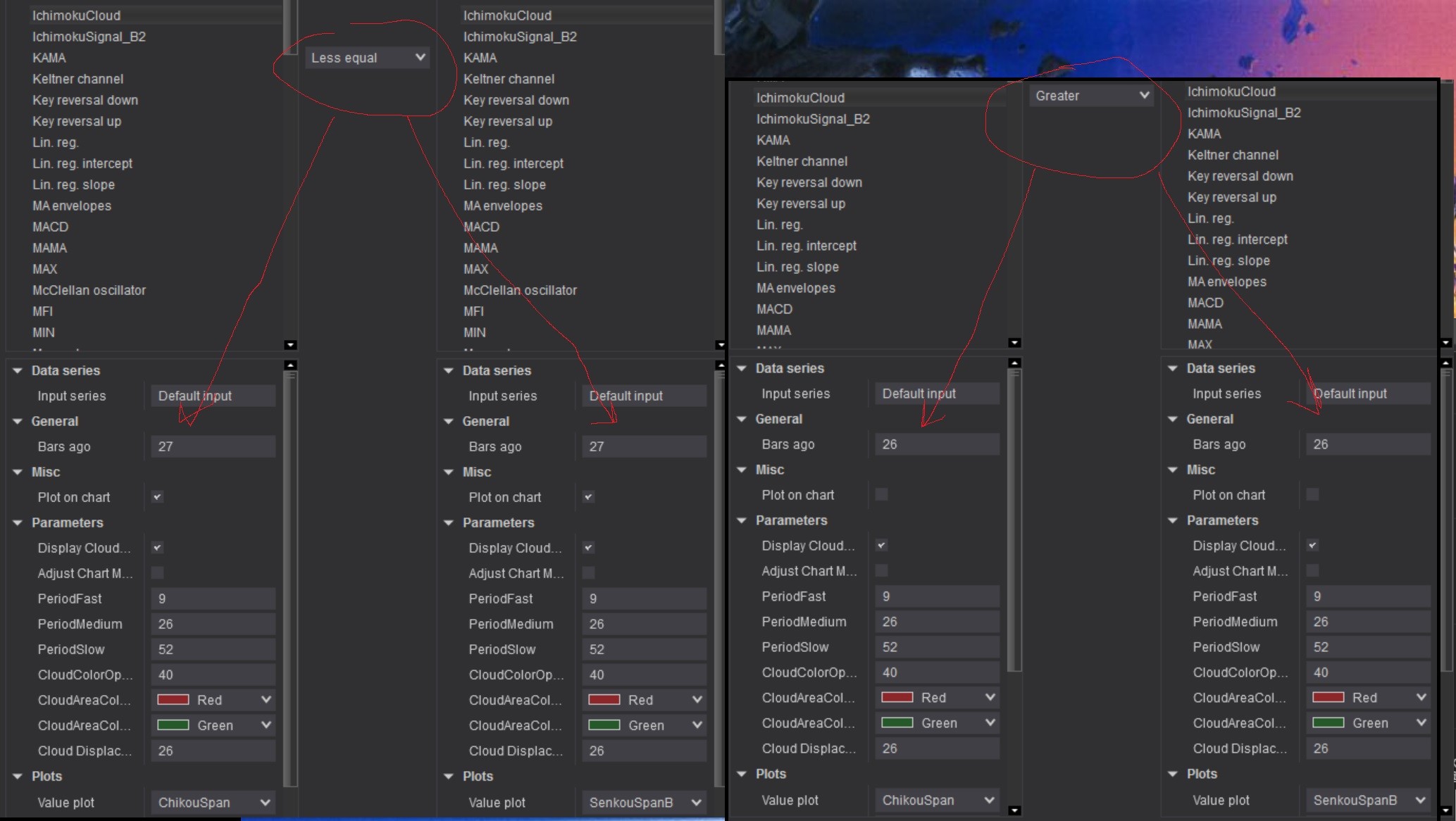
Task: Tick Adjust Chart M... checkbox in third panel
Action: click(x=881, y=571)
